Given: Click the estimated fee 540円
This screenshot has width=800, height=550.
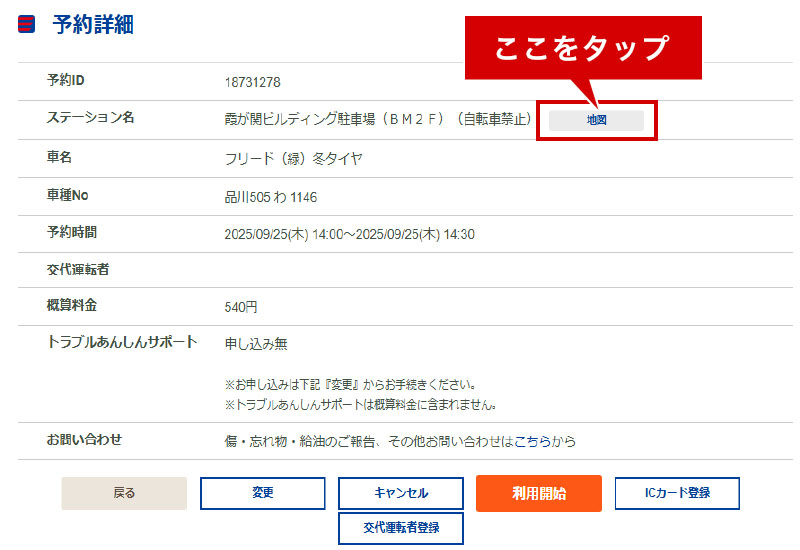Looking at the screenshot, I should pyautogui.click(x=241, y=307).
